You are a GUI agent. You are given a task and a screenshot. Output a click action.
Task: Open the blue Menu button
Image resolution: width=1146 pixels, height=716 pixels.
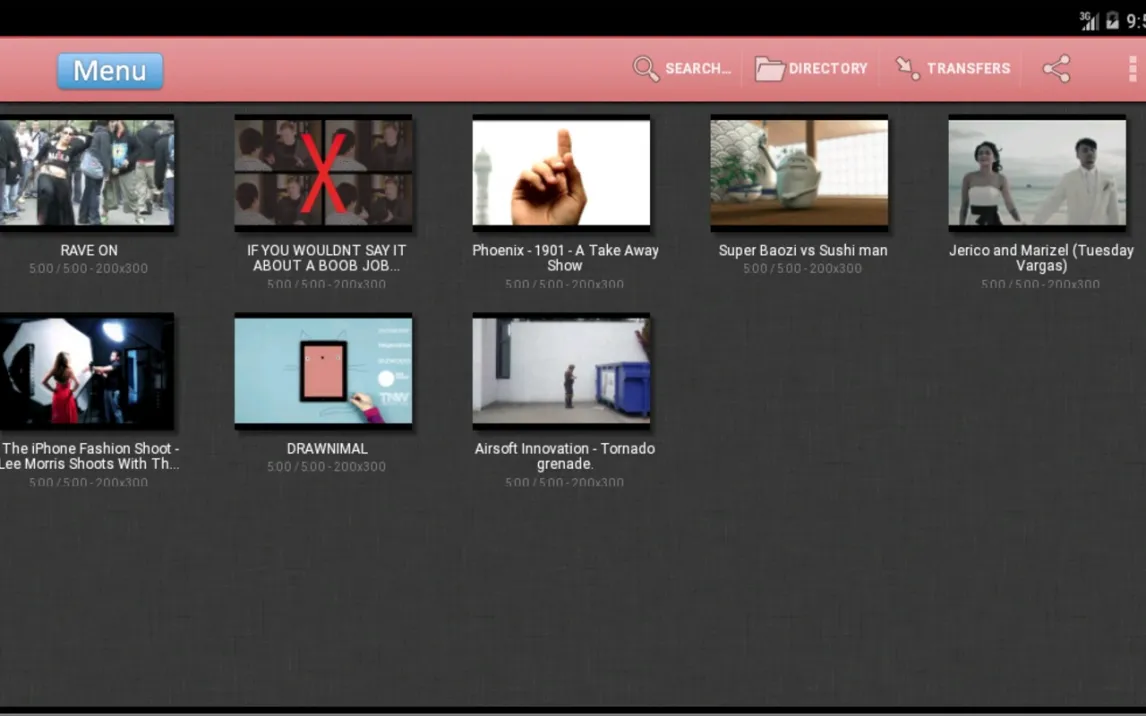pyautogui.click(x=110, y=71)
